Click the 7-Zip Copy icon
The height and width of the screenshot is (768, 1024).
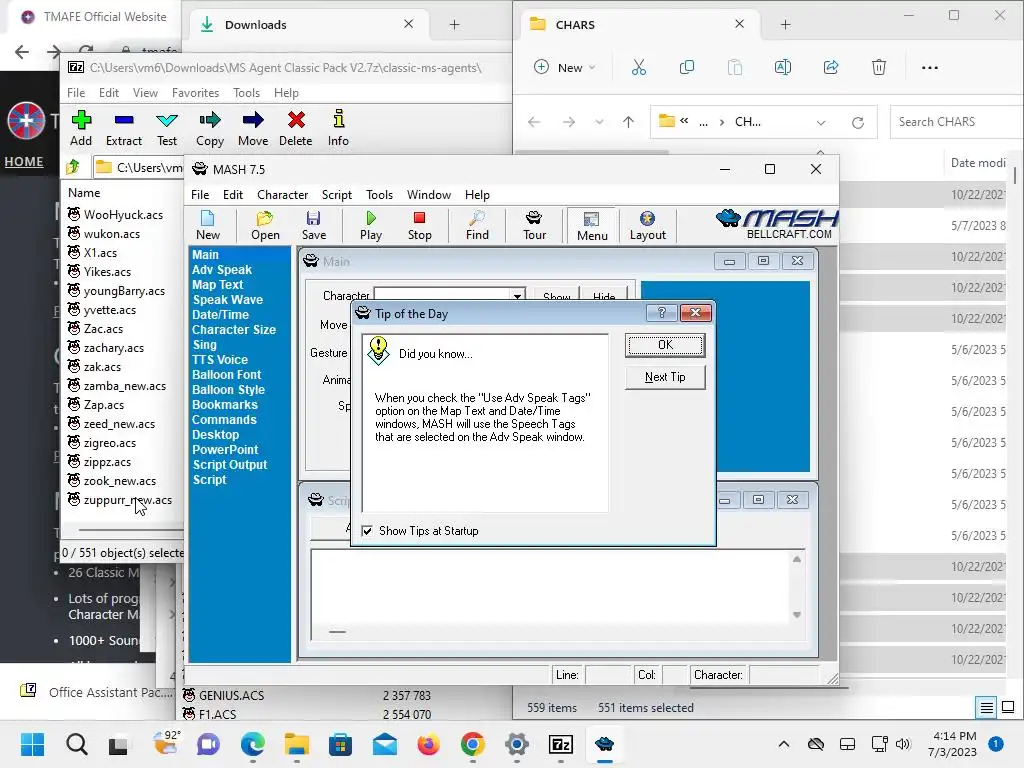(210, 128)
